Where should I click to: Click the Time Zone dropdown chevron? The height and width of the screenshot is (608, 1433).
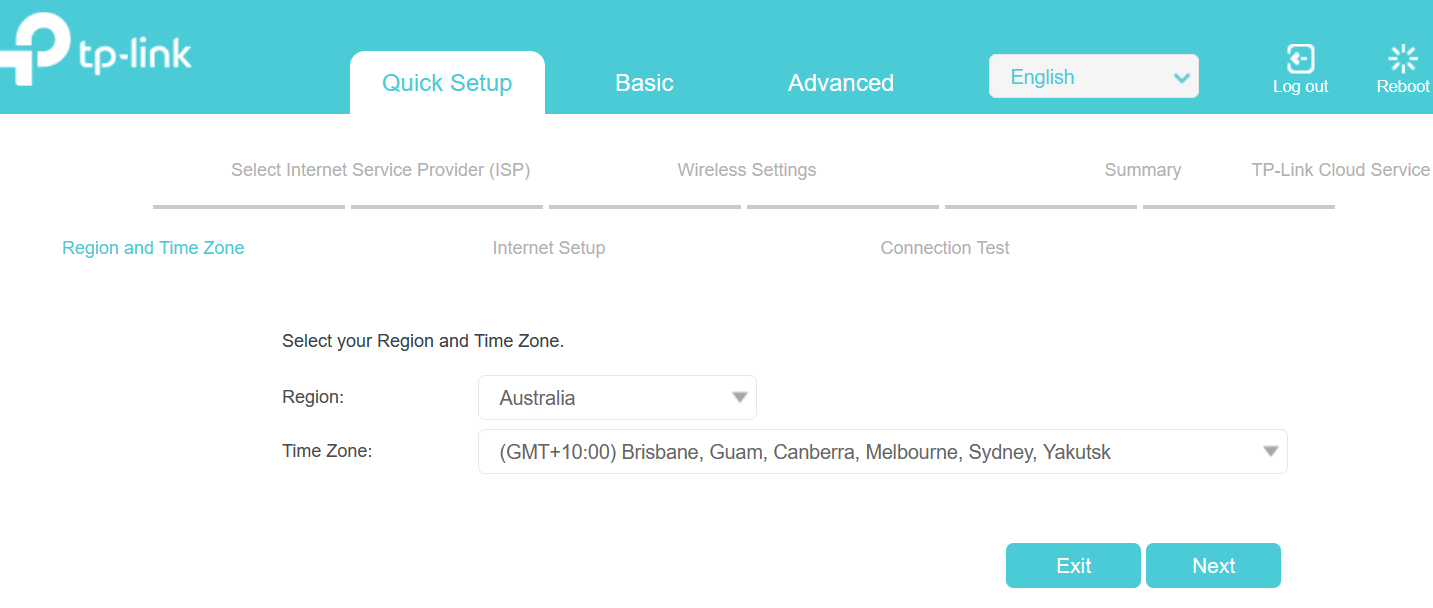point(1271,451)
